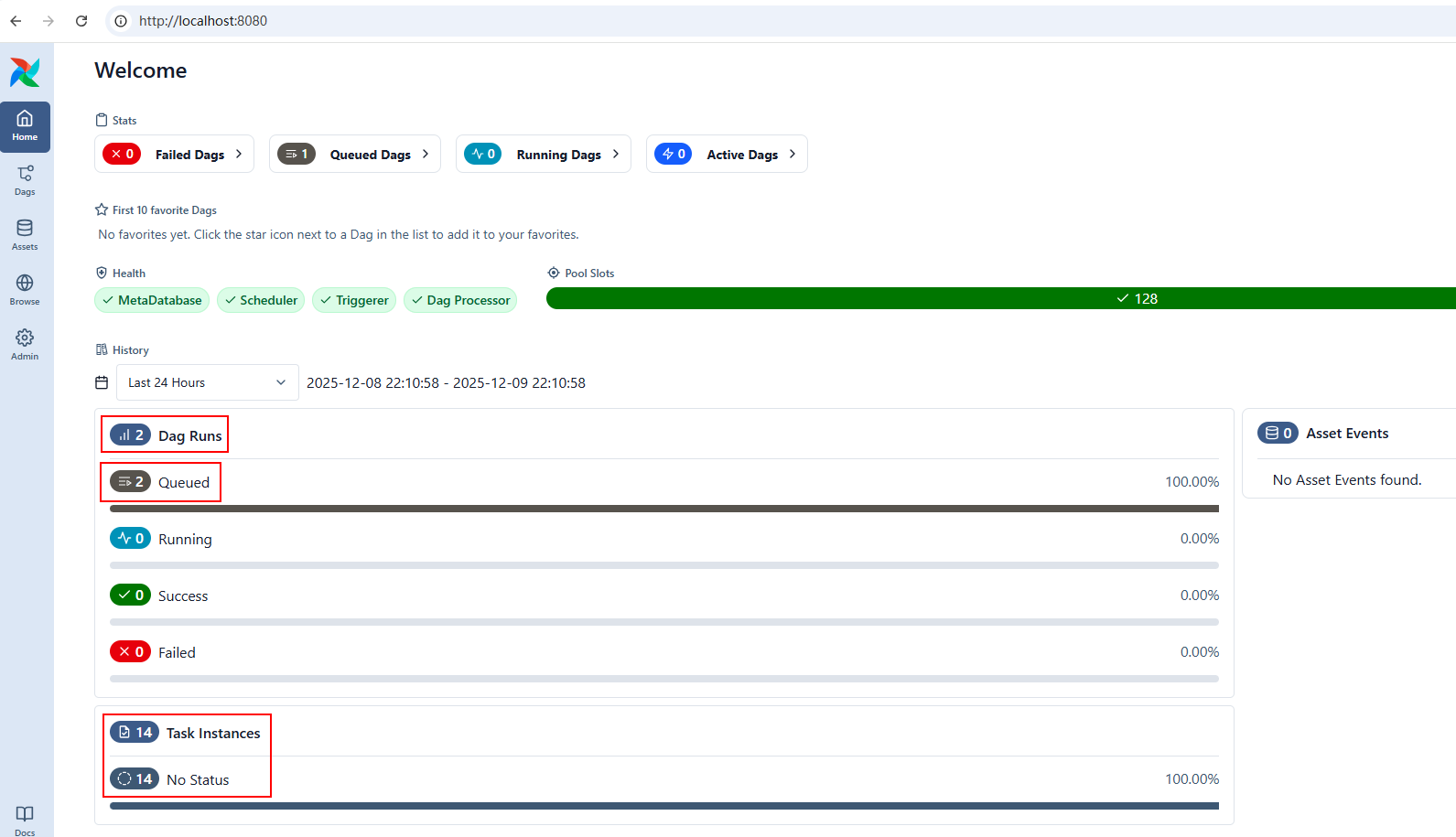Viewport: 1456px width, 837px height.
Task: Open the Running Dags stat button
Action: pyautogui.click(x=544, y=154)
